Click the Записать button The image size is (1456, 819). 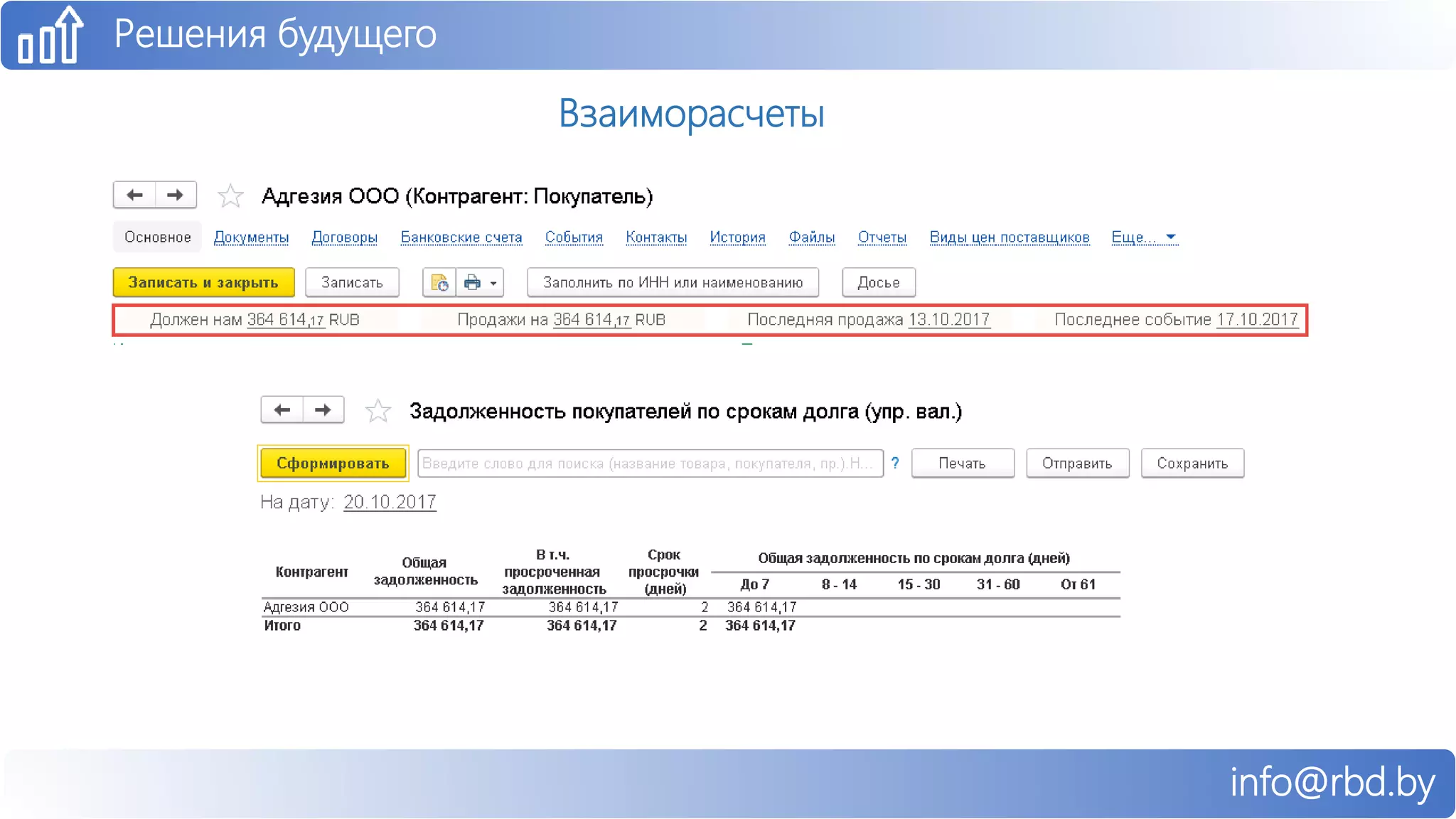352,282
